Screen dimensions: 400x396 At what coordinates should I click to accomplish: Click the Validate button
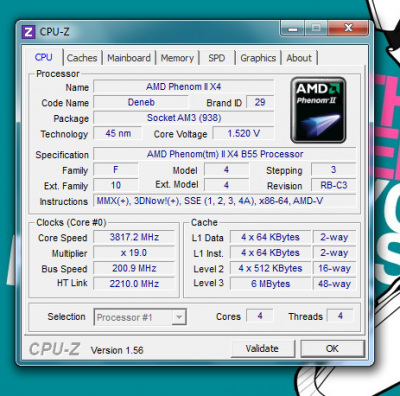262,349
